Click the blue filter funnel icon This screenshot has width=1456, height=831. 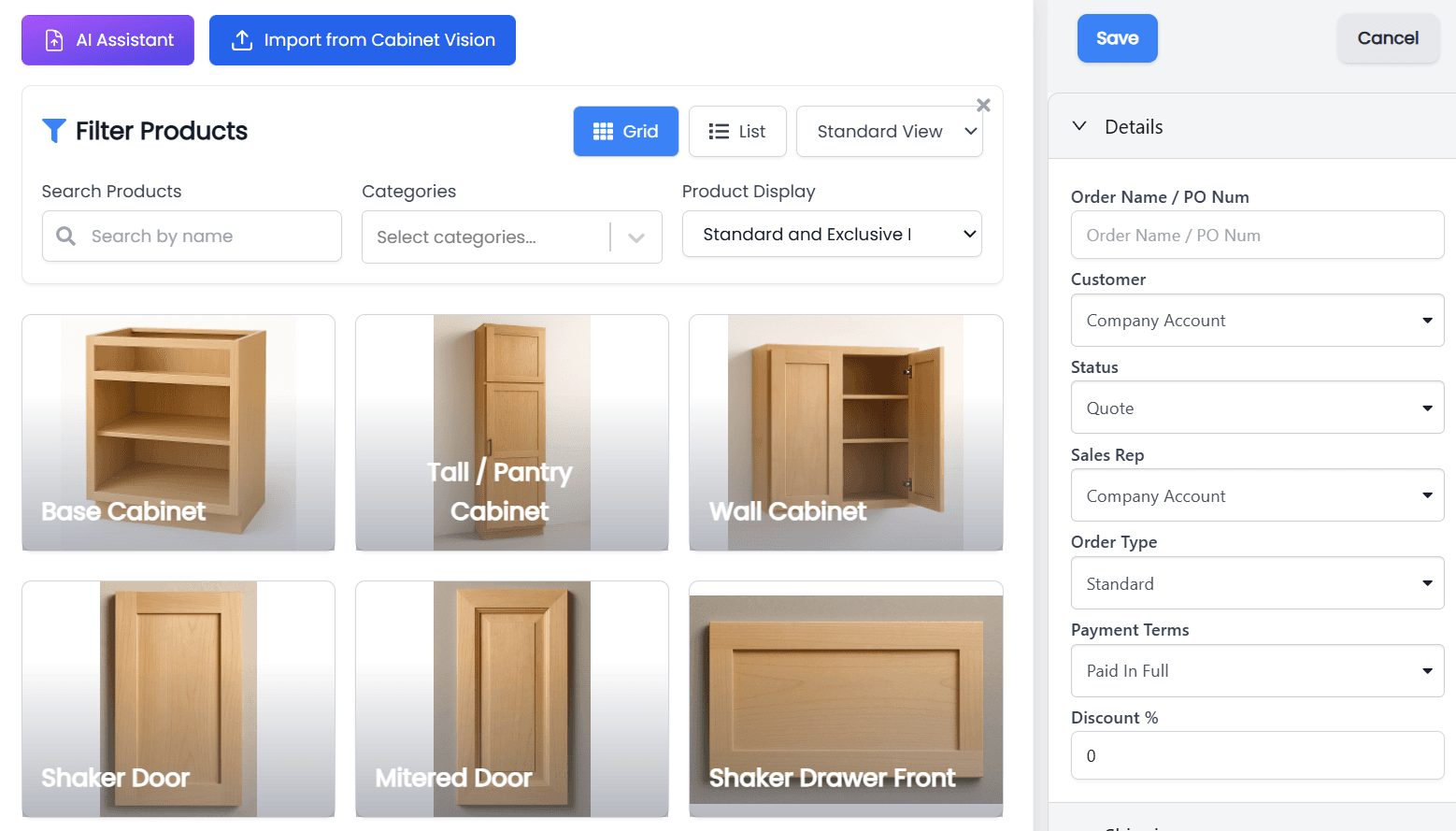(x=53, y=131)
